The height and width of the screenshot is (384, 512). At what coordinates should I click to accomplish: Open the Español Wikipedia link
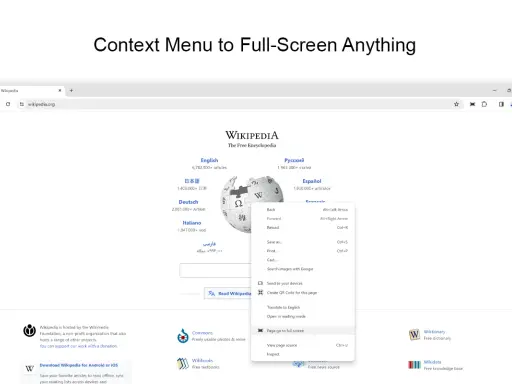pos(312,181)
